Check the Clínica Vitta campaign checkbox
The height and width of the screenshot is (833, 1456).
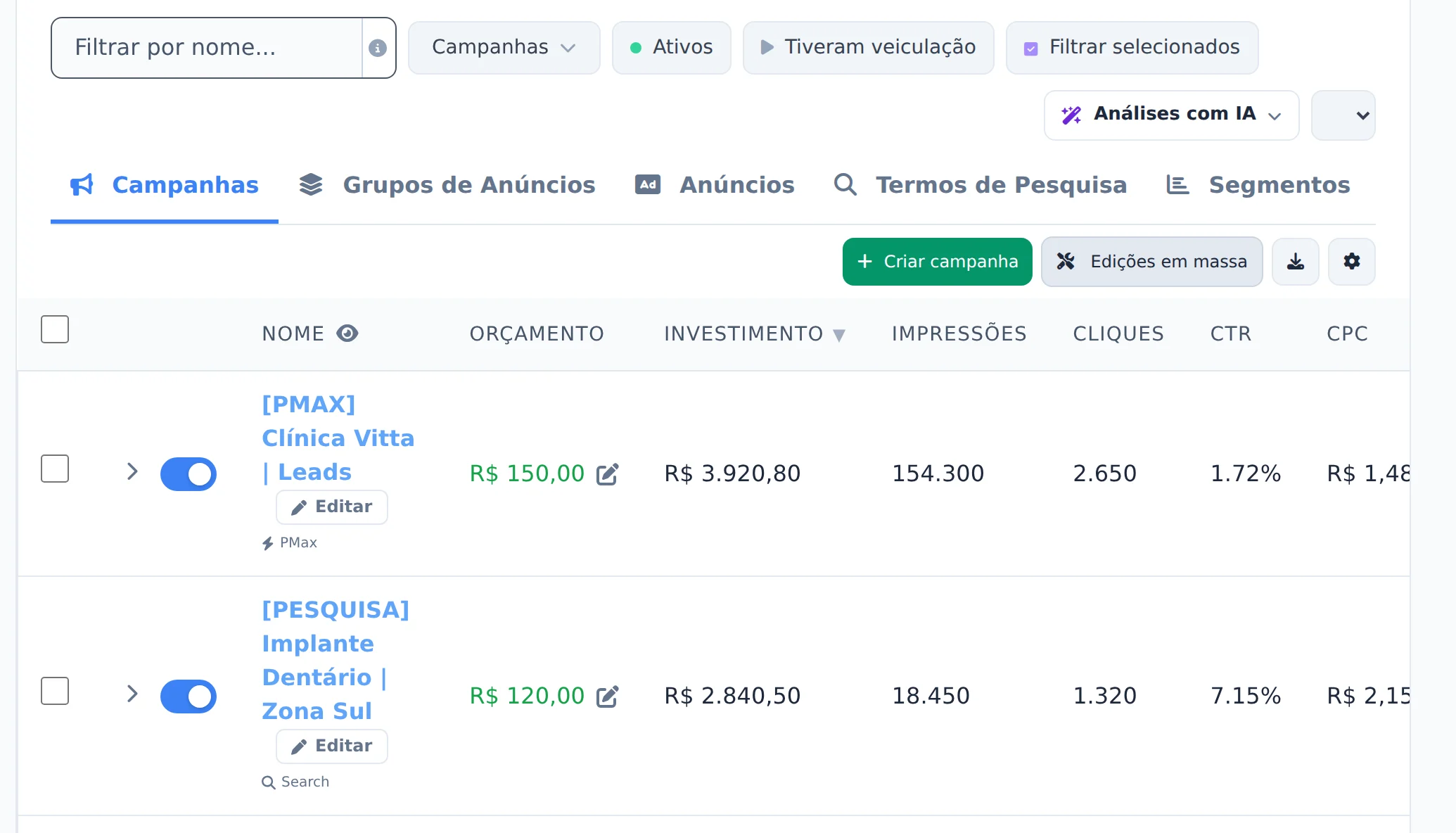[x=55, y=469]
